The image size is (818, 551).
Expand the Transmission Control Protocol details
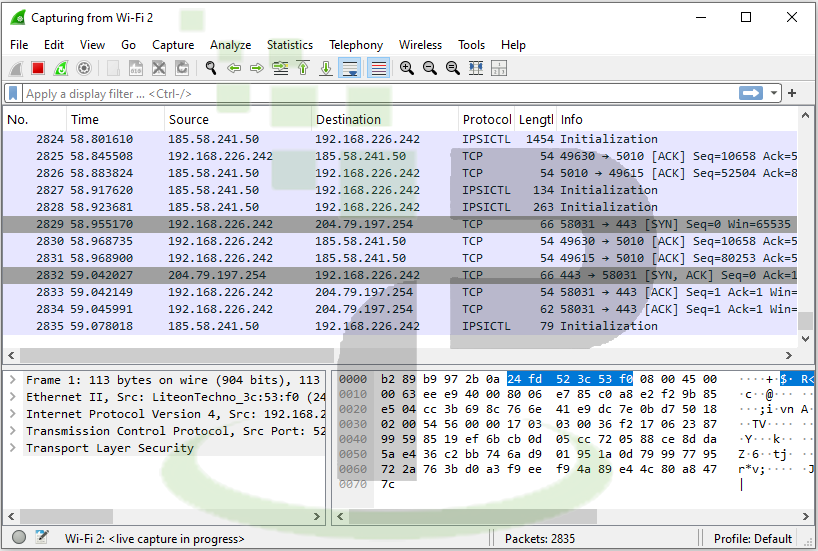[x=12, y=431]
